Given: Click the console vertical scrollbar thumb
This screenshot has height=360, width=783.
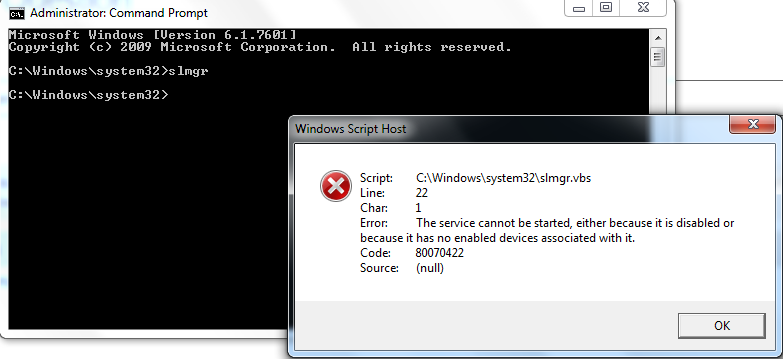Looking at the screenshot, I should pyautogui.click(x=657, y=56).
